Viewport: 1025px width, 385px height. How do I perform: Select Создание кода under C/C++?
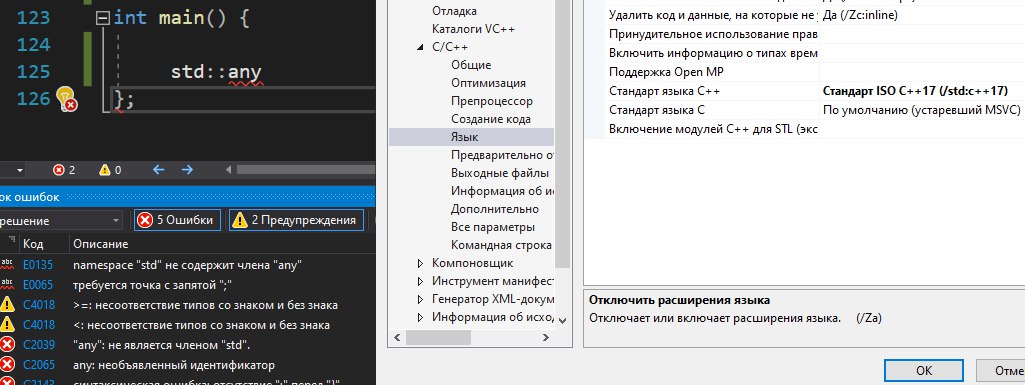(490, 119)
